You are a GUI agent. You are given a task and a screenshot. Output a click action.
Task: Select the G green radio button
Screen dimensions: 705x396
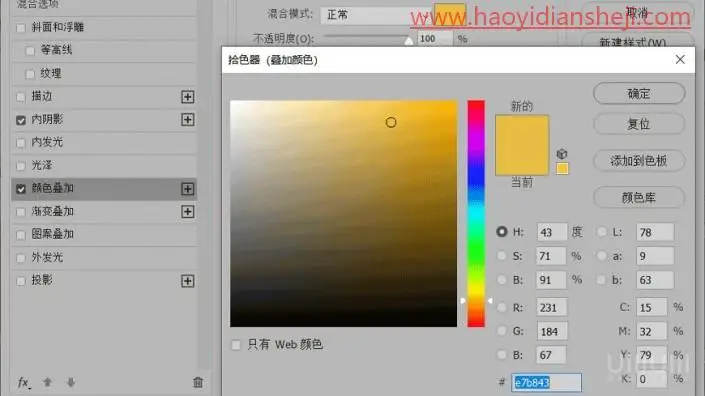point(502,331)
